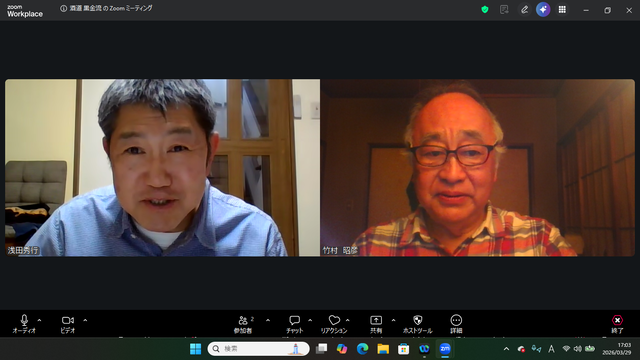Open ホストツール host tools
This screenshot has width=640, height=360.
pos(417,324)
